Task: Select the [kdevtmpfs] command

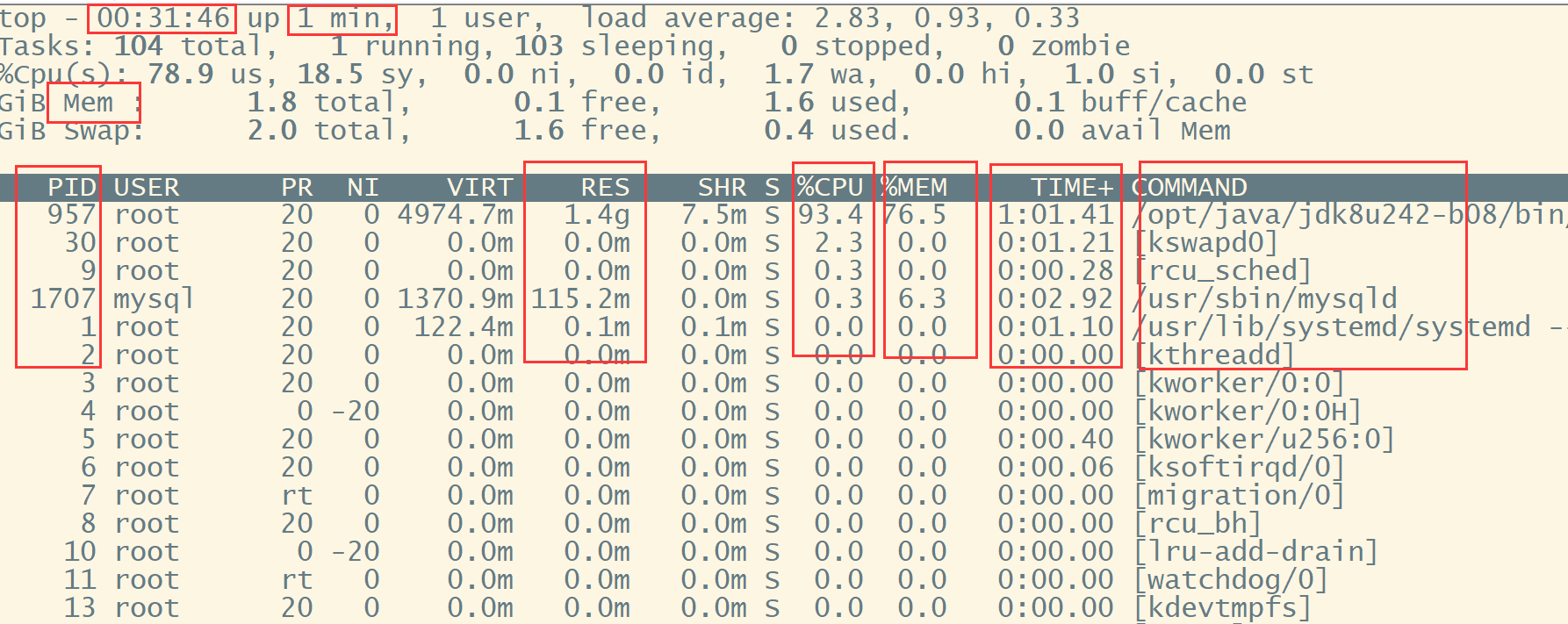Action: [x=1222, y=607]
